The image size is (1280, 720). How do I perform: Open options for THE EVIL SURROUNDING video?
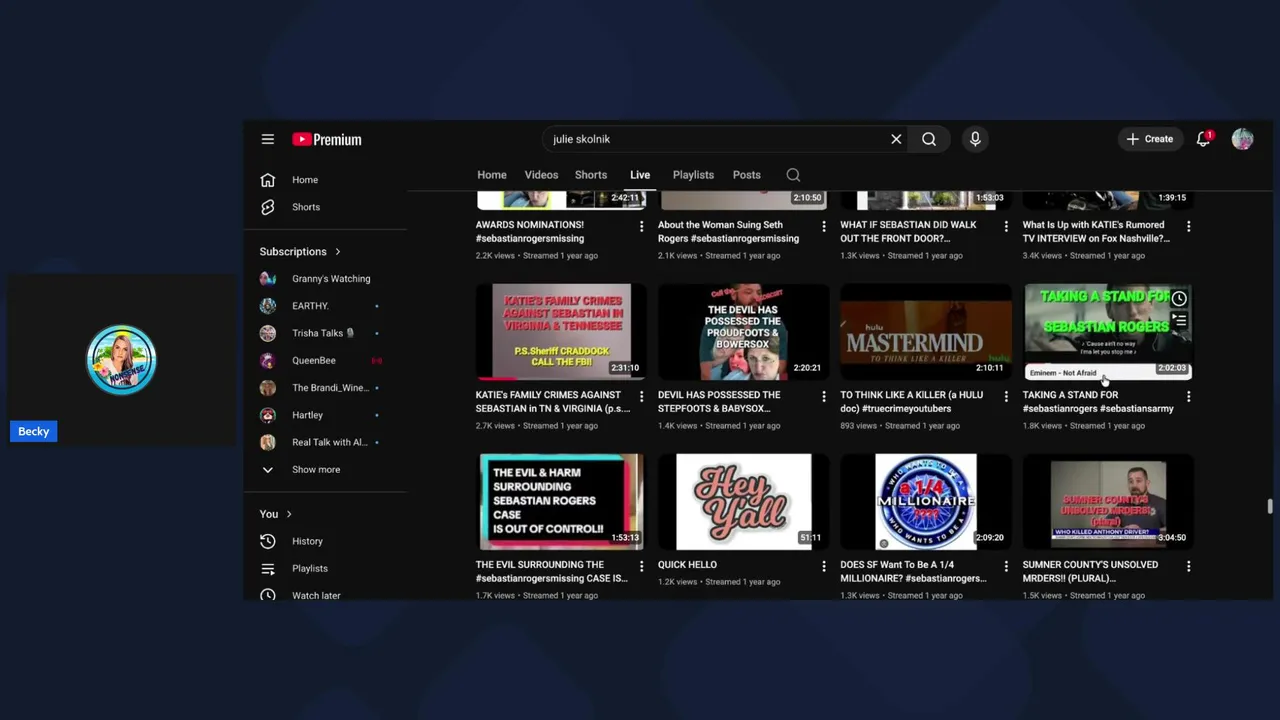click(642, 566)
